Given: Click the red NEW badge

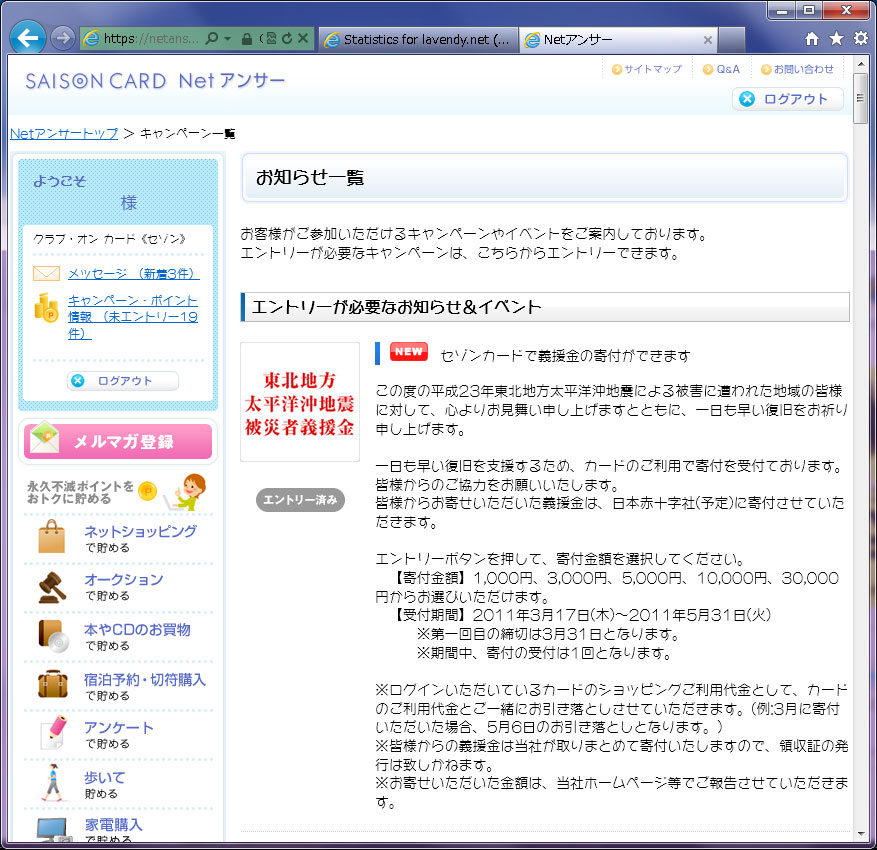Looking at the screenshot, I should pos(409,352).
